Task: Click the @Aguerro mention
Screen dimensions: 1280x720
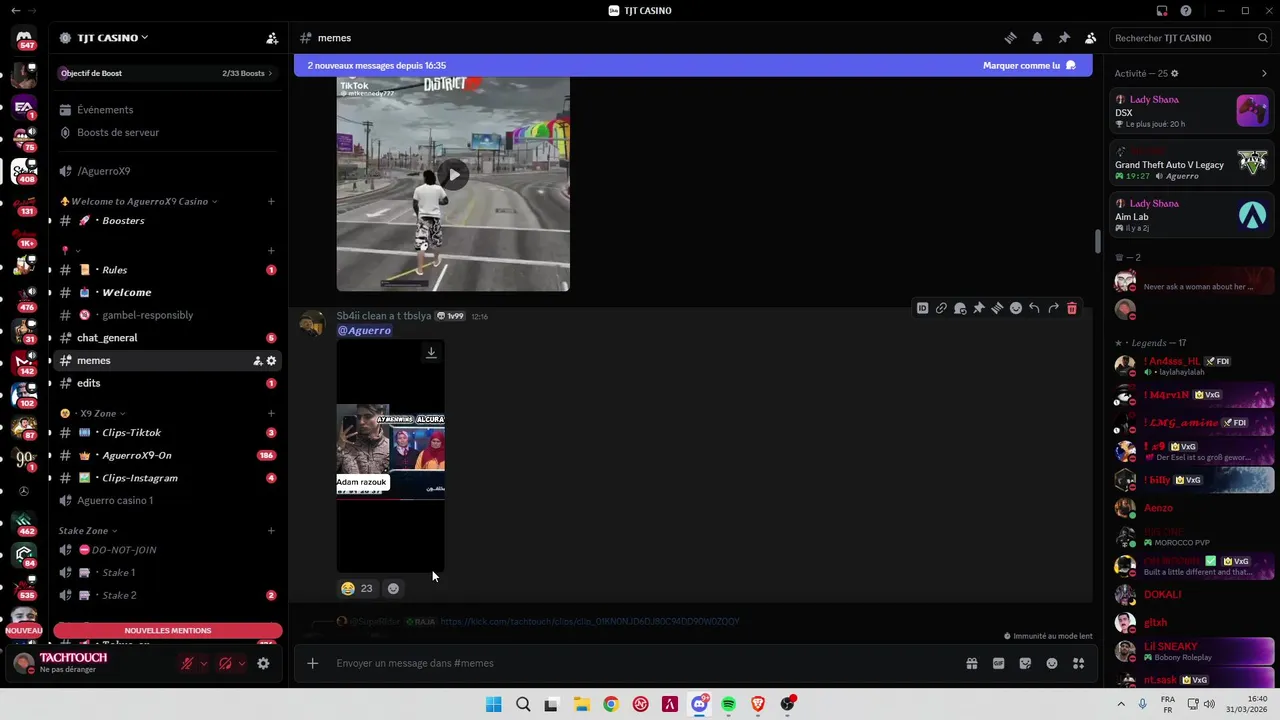Action: [364, 330]
